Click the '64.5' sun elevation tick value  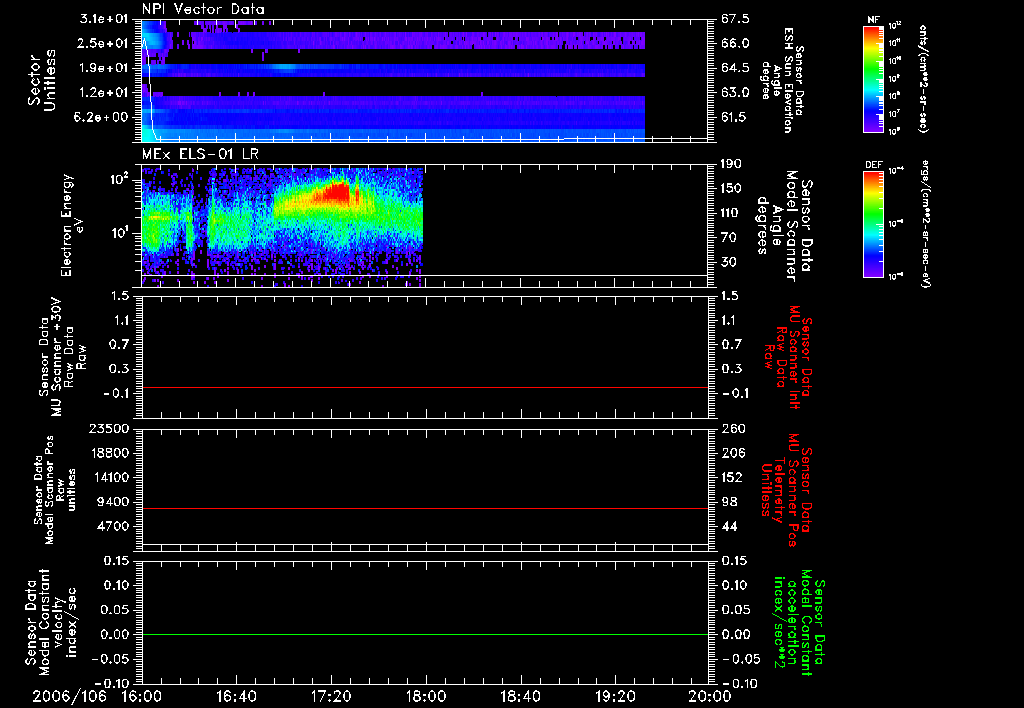click(x=735, y=68)
